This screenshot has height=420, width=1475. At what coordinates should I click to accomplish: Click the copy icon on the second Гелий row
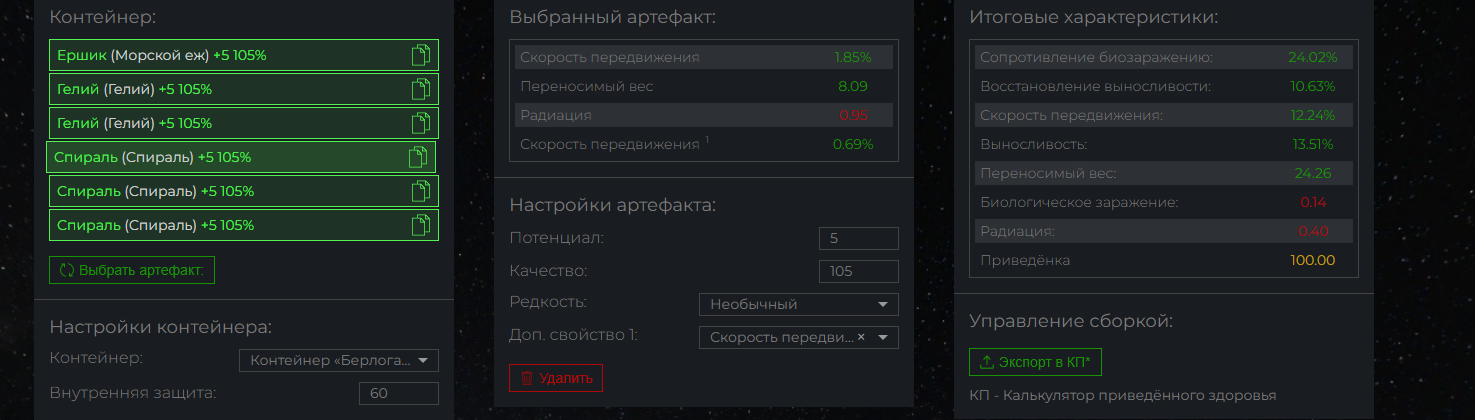pos(420,124)
